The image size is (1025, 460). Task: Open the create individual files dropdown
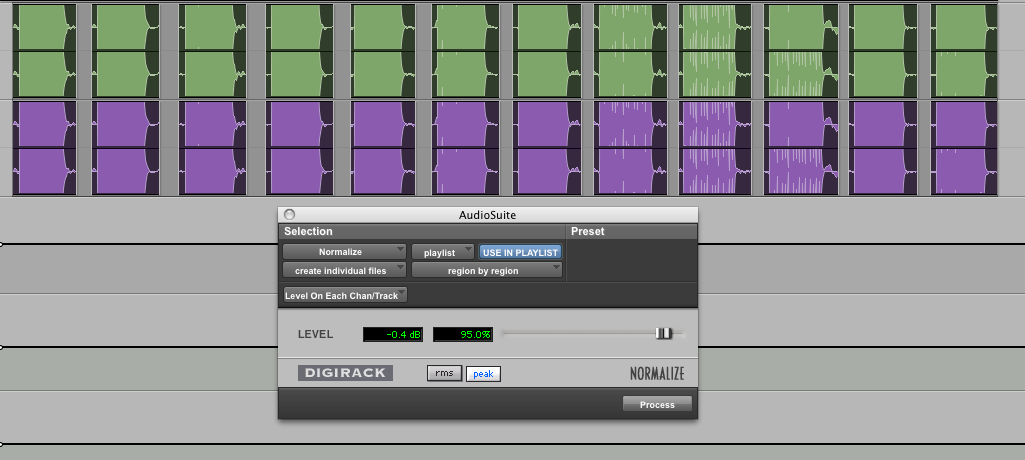point(344,270)
